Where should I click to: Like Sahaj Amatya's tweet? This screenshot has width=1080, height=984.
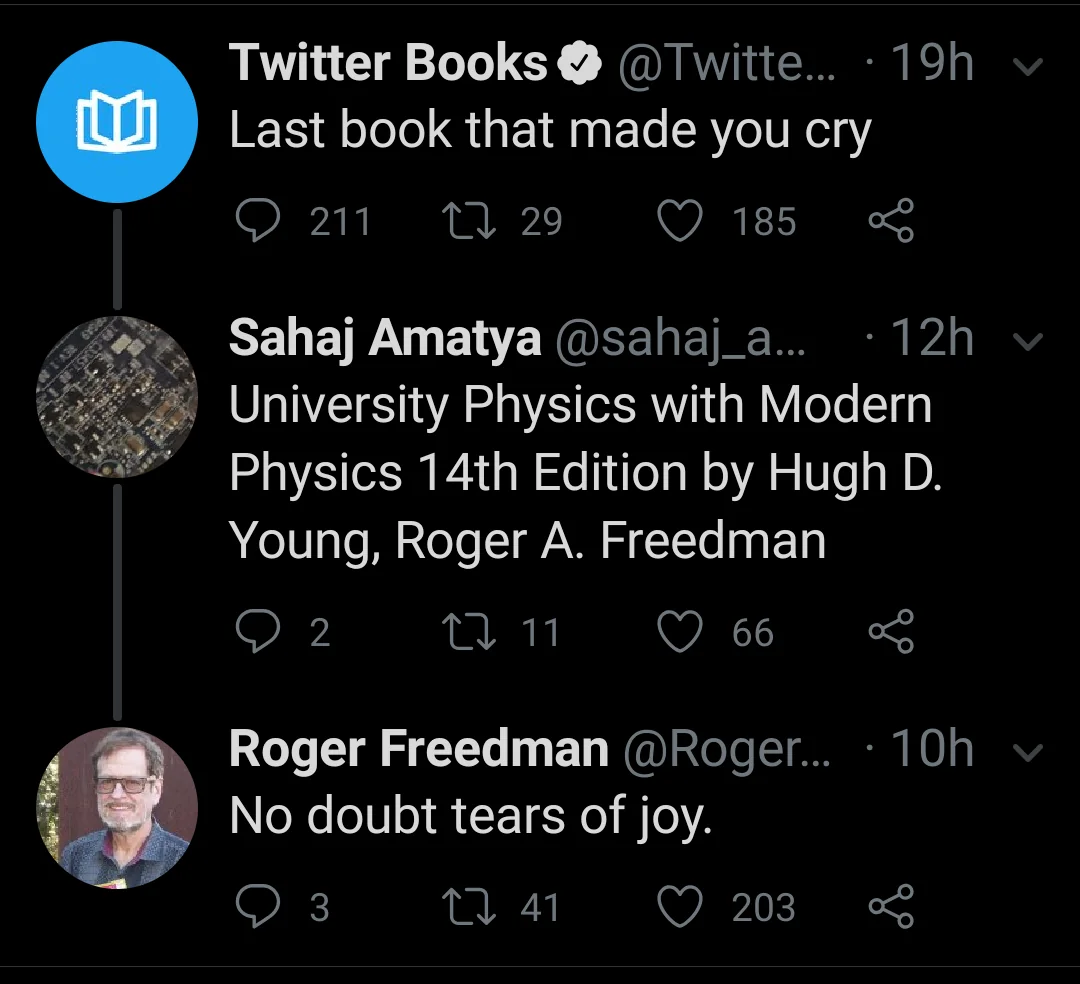point(680,632)
